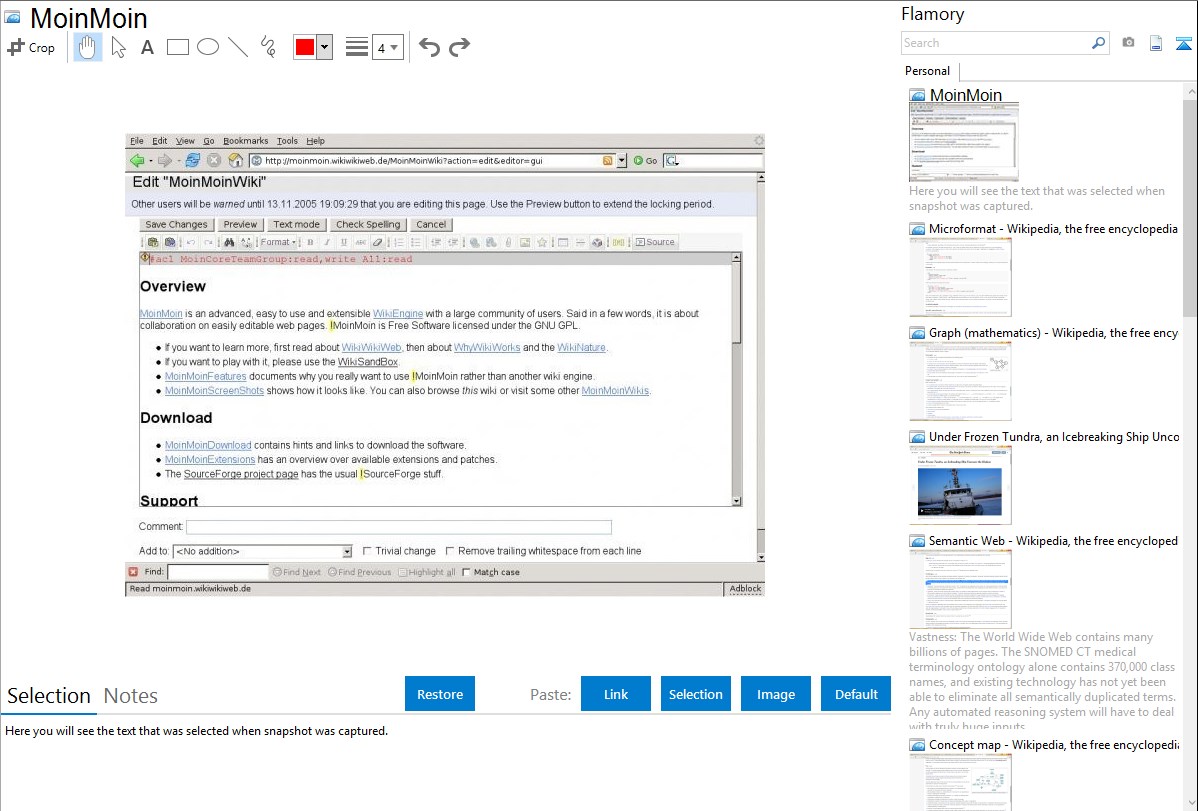Undo the last annotation
This screenshot has height=811, width=1198.
pyautogui.click(x=429, y=47)
